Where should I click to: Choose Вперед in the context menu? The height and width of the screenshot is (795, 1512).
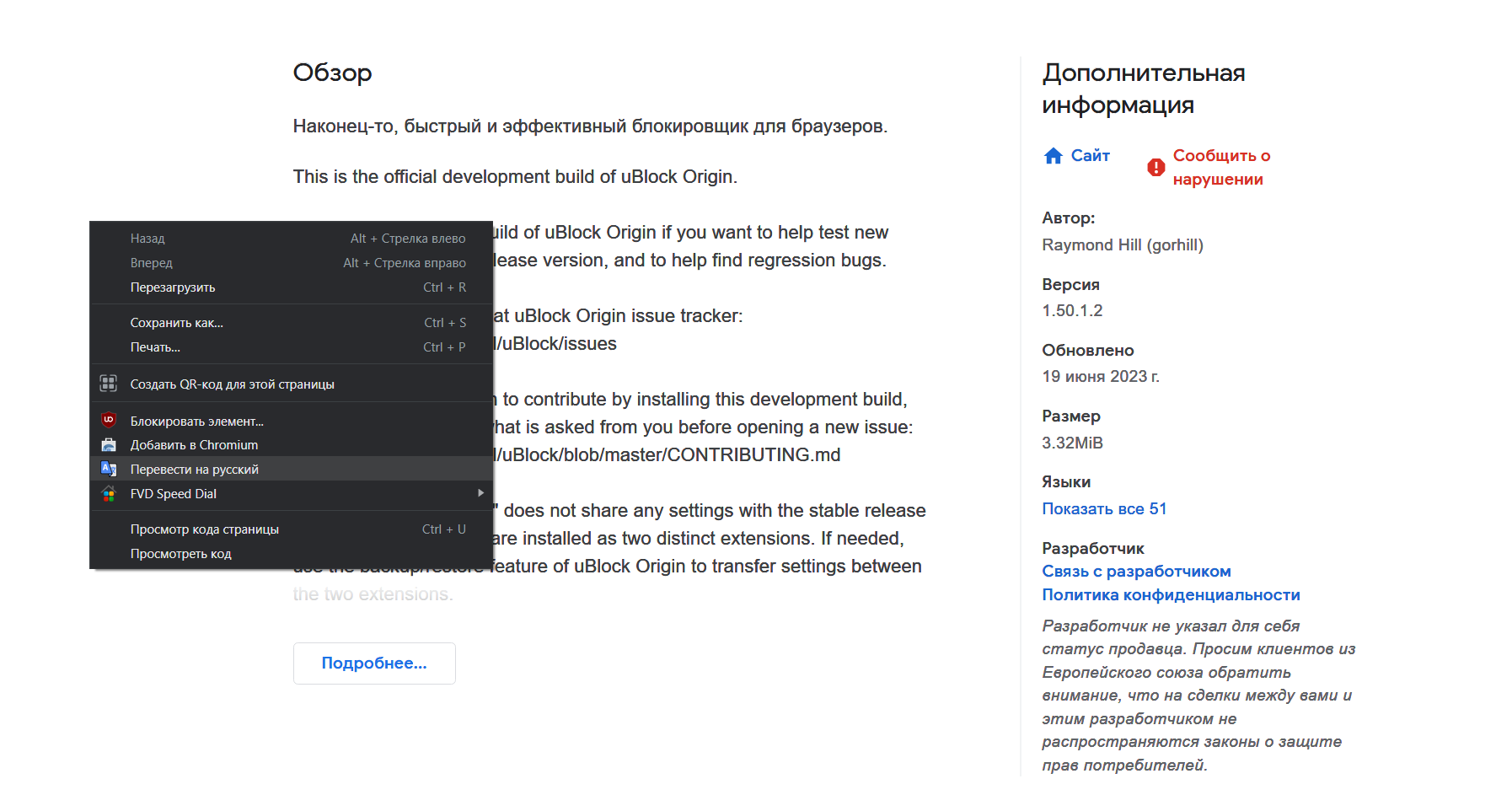coord(292,263)
